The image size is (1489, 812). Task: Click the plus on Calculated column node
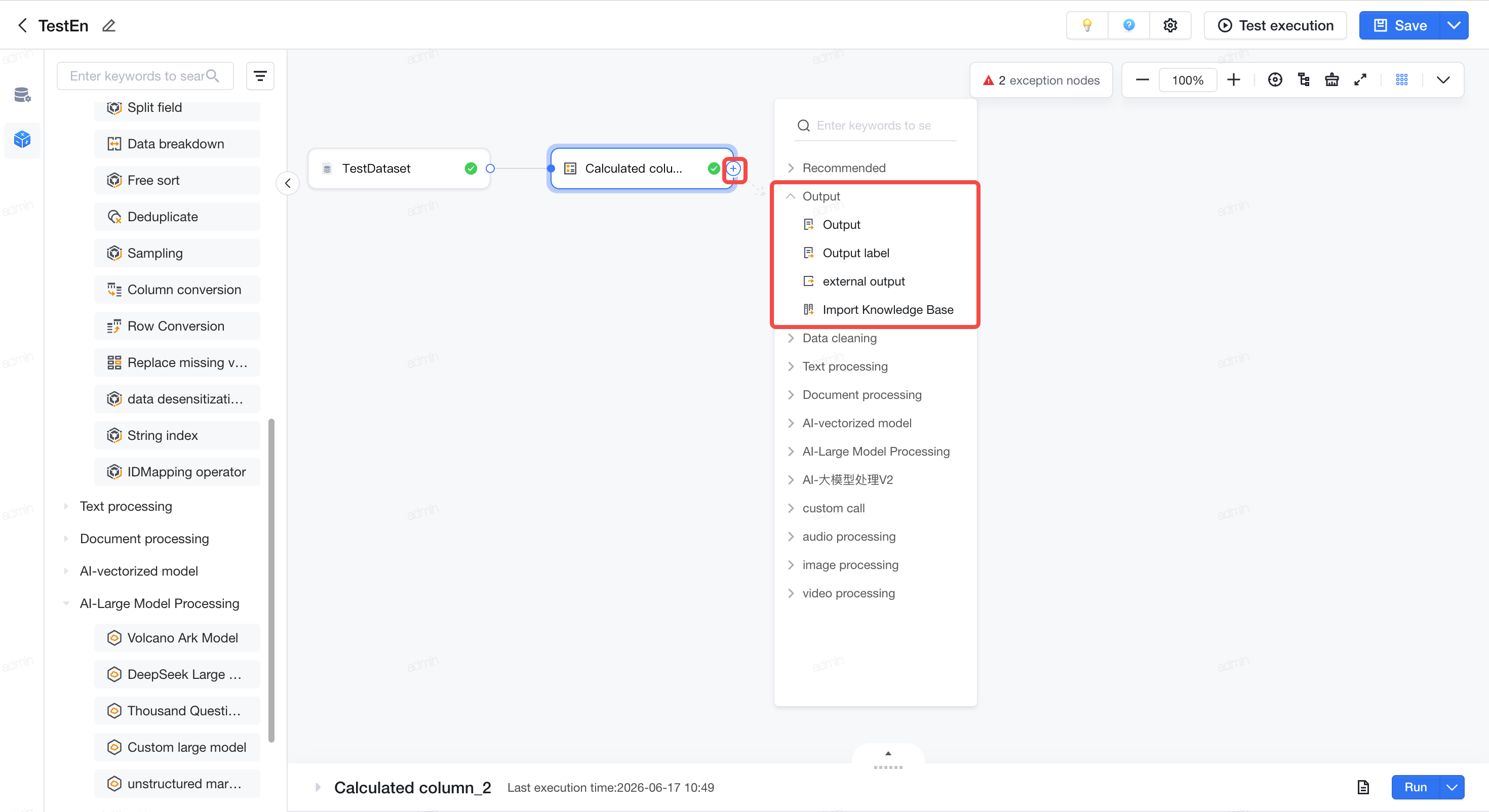[x=733, y=168]
